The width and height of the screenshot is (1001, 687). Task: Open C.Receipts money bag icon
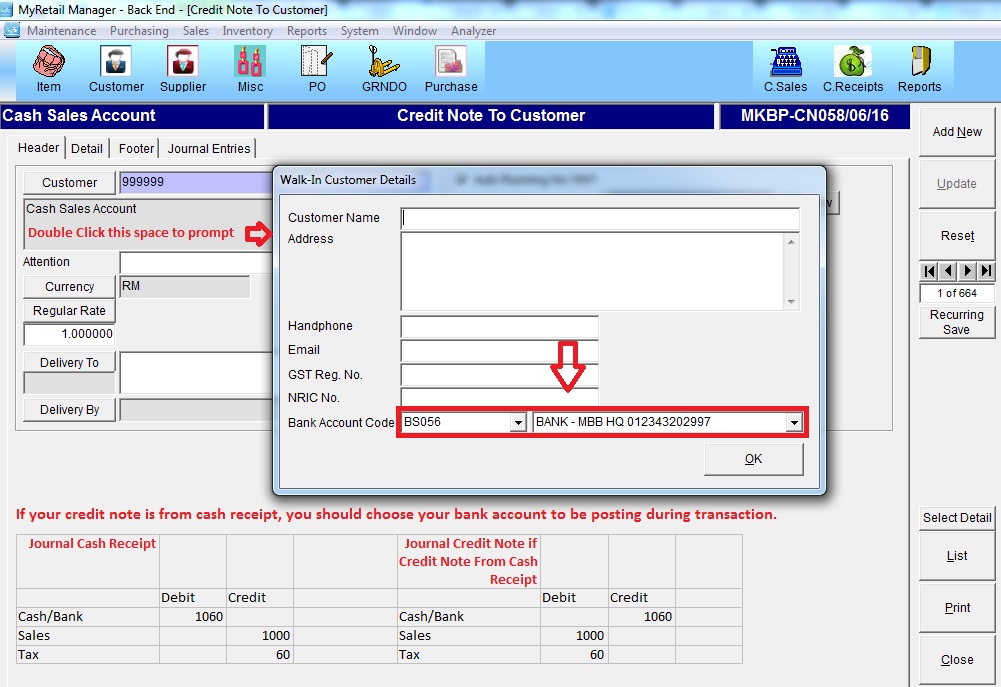point(852,68)
